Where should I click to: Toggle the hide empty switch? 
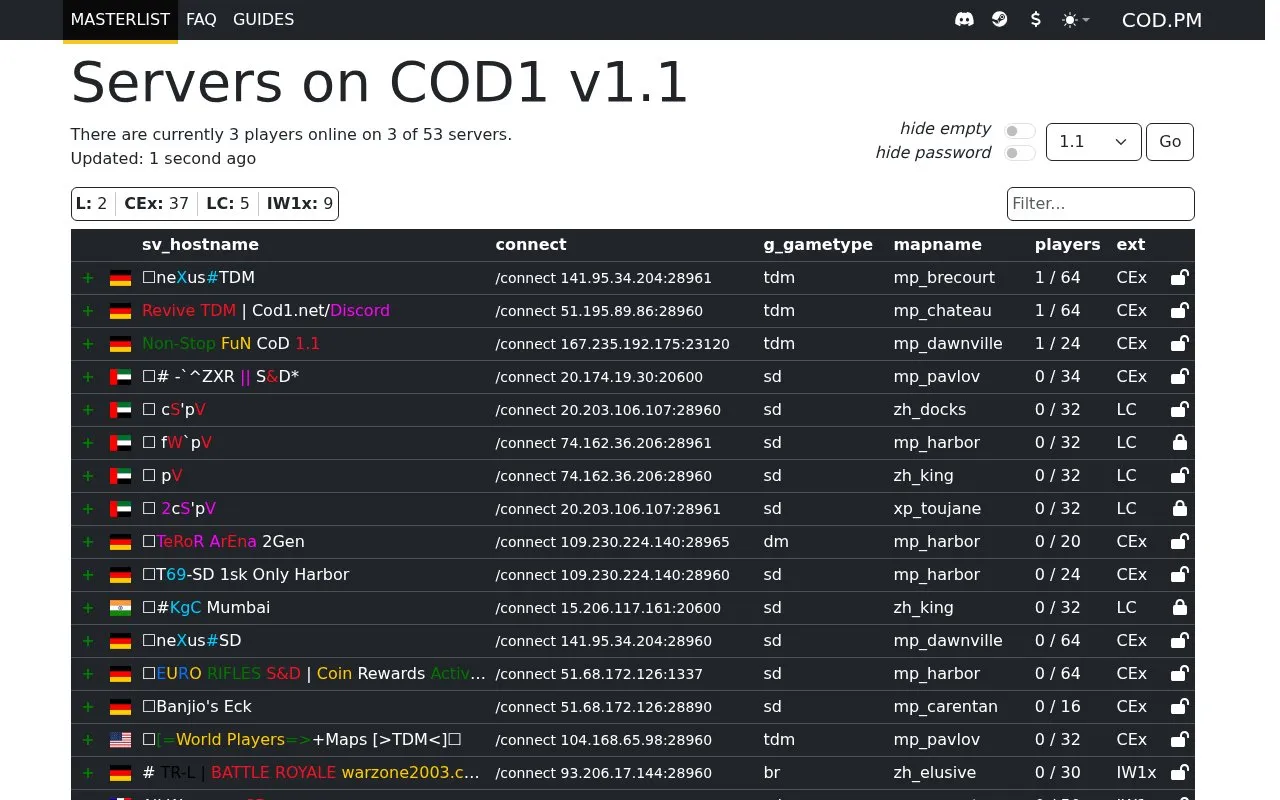tap(1020, 131)
